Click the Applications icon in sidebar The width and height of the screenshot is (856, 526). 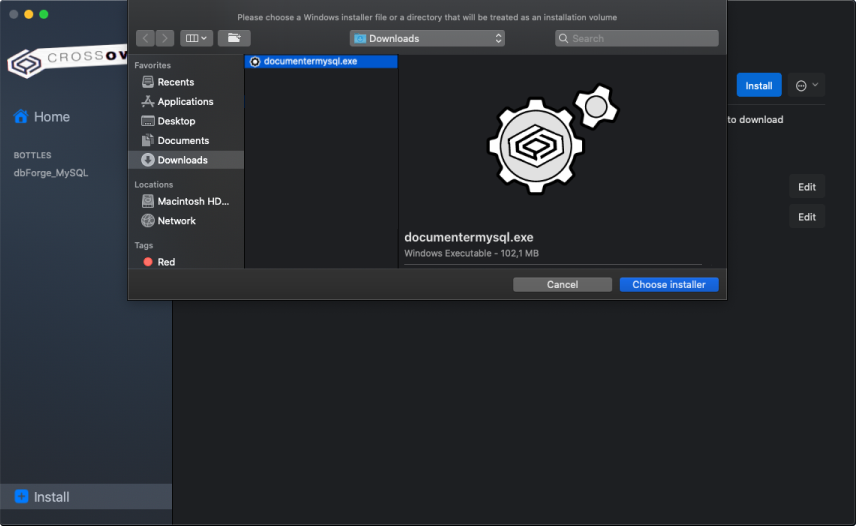tap(147, 101)
